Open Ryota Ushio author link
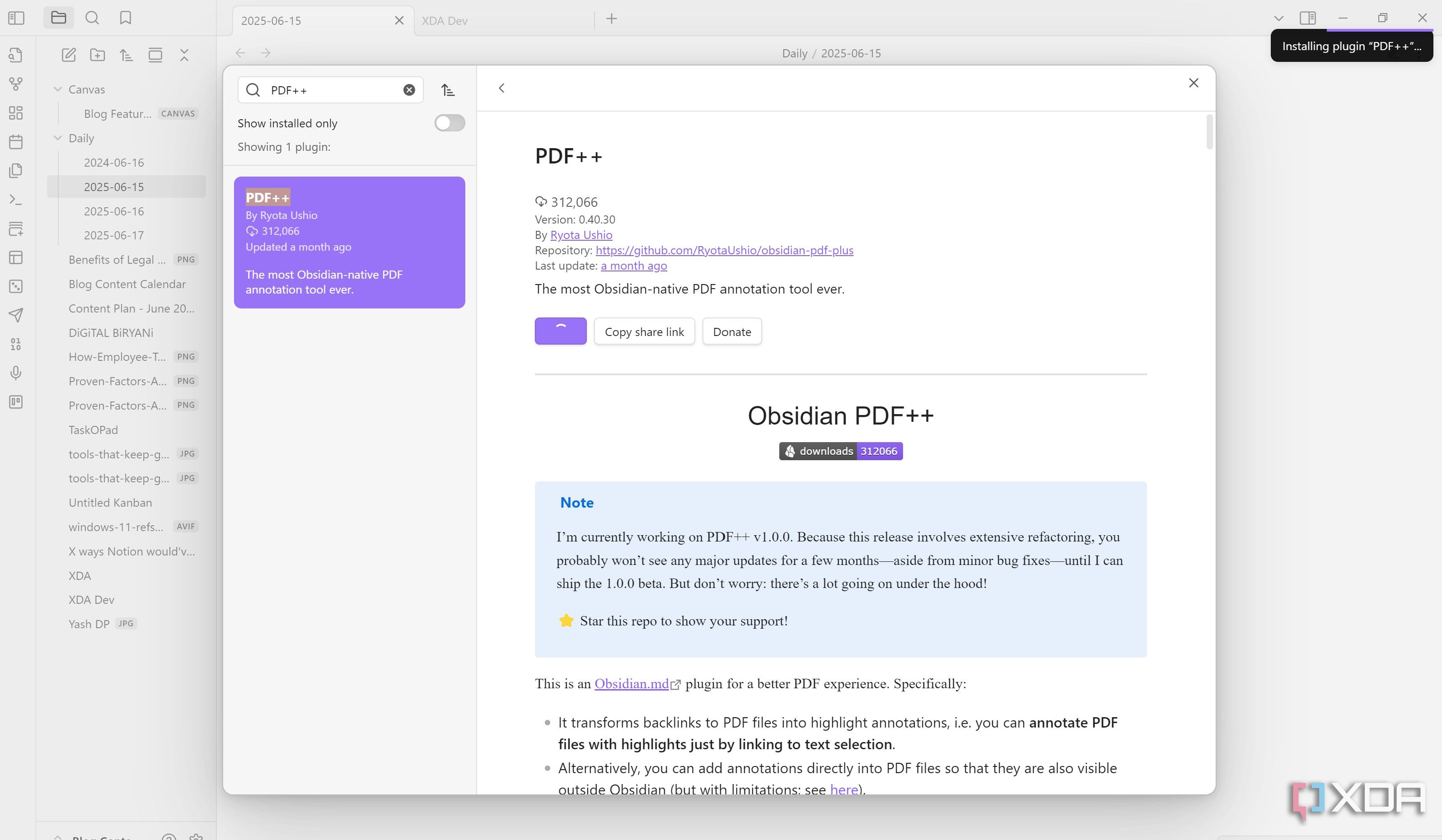Viewport: 1442px width, 840px height. click(581, 234)
